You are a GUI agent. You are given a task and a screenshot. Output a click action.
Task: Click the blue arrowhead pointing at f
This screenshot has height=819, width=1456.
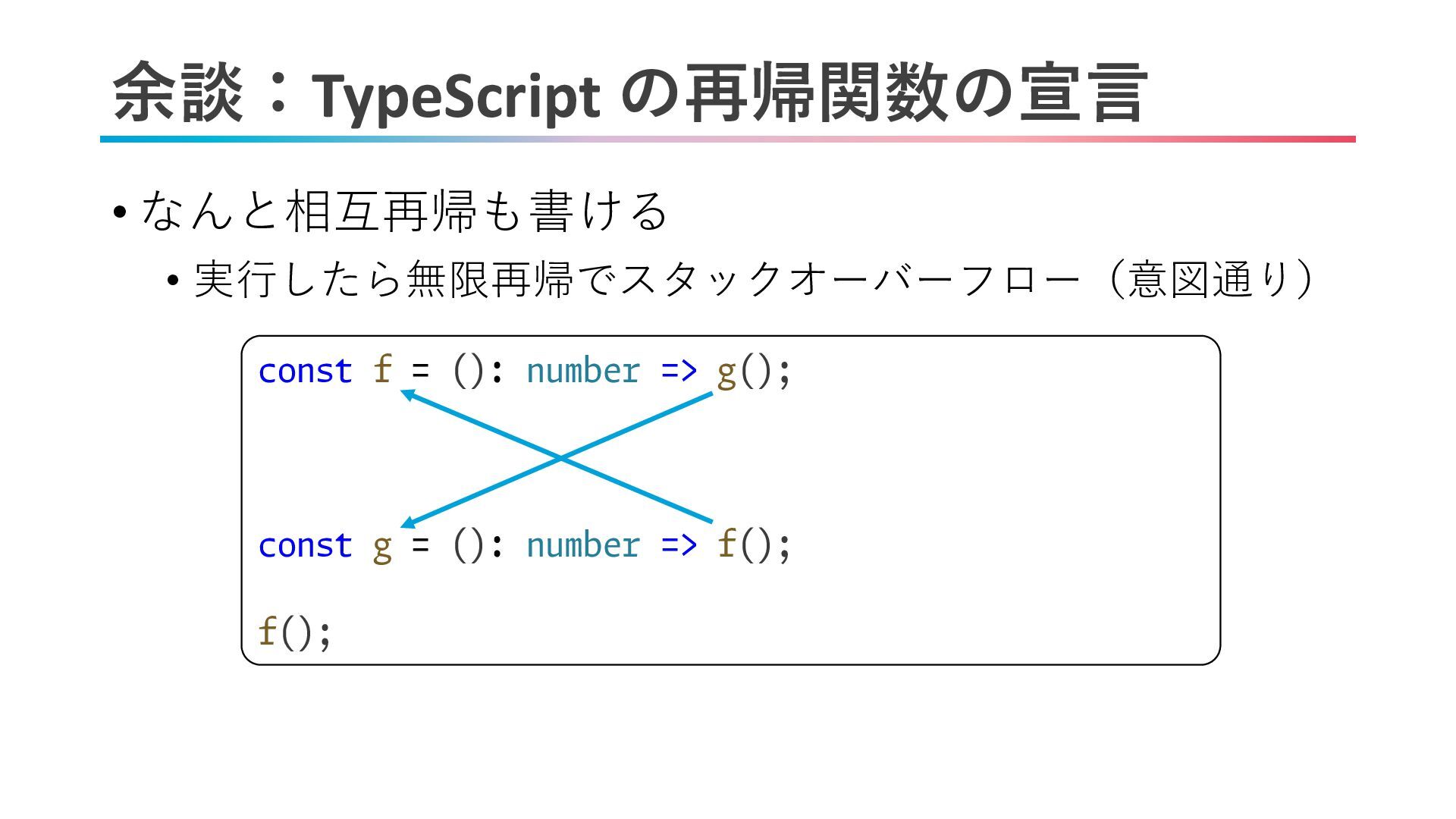(x=407, y=394)
